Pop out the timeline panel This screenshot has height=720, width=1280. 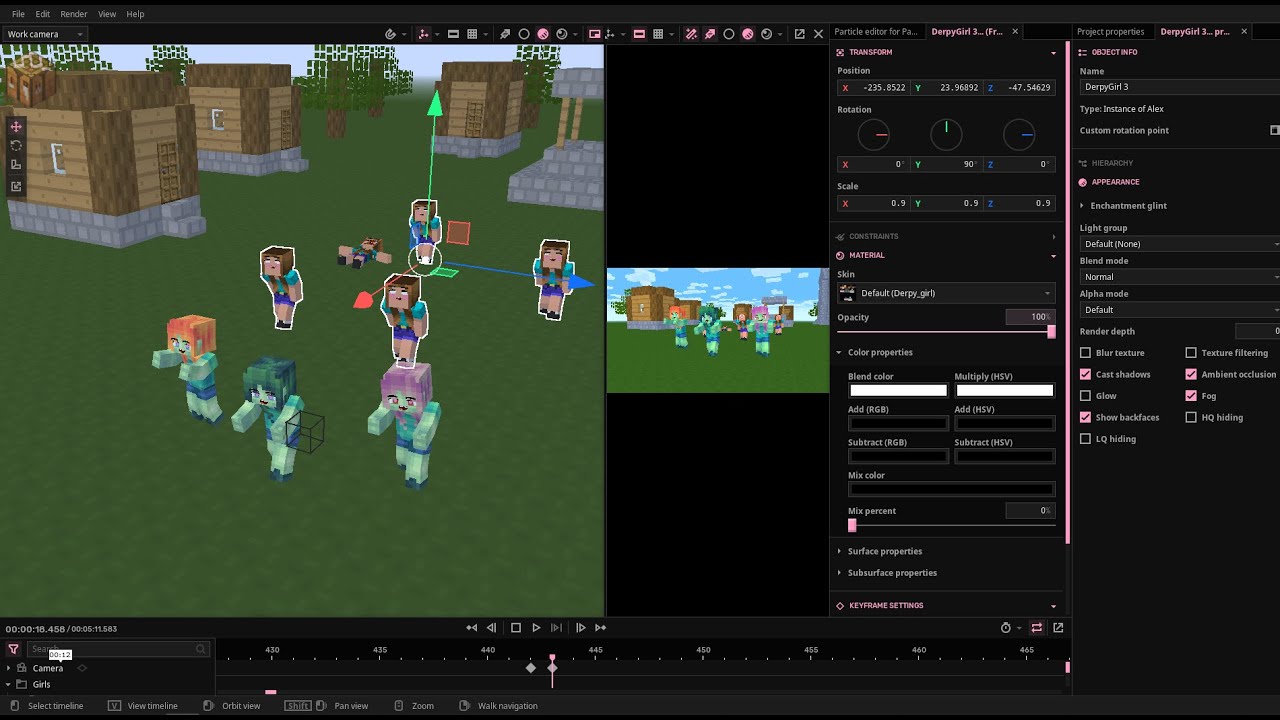(x=1058, y=628)
